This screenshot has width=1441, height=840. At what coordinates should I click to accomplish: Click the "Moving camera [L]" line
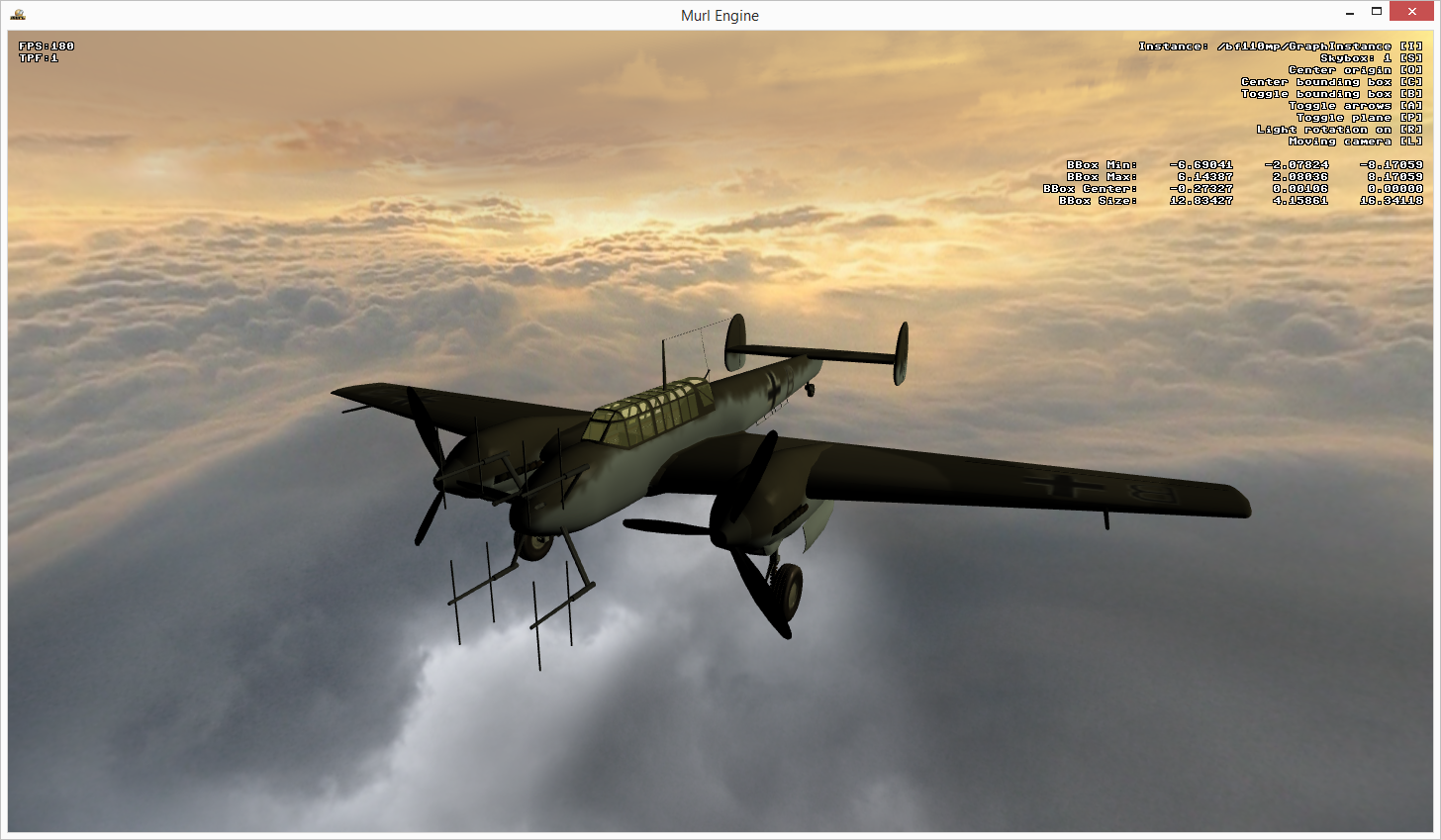1356,141
